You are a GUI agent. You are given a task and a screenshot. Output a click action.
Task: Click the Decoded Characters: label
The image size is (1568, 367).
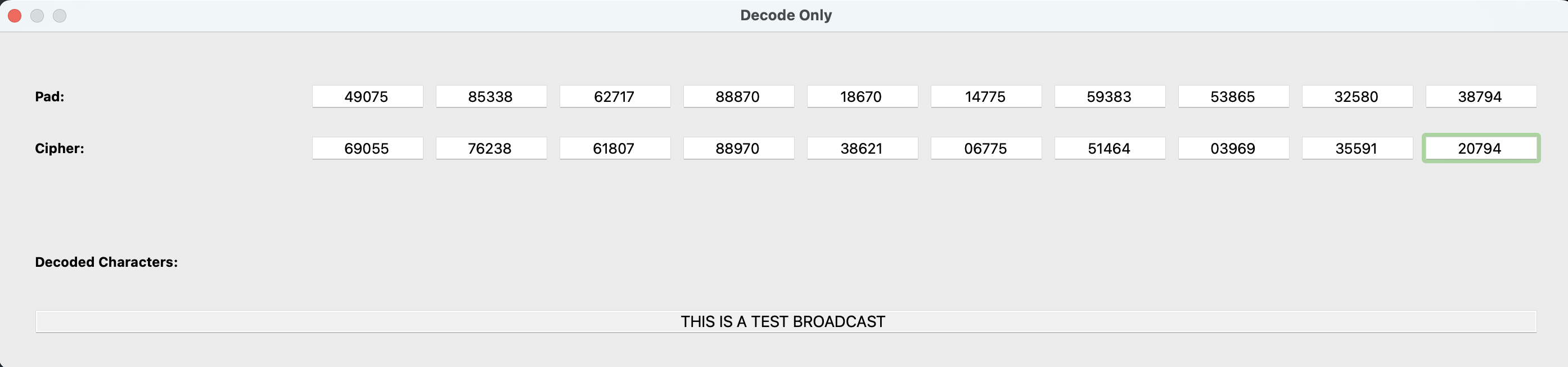[x=105, y=262]
